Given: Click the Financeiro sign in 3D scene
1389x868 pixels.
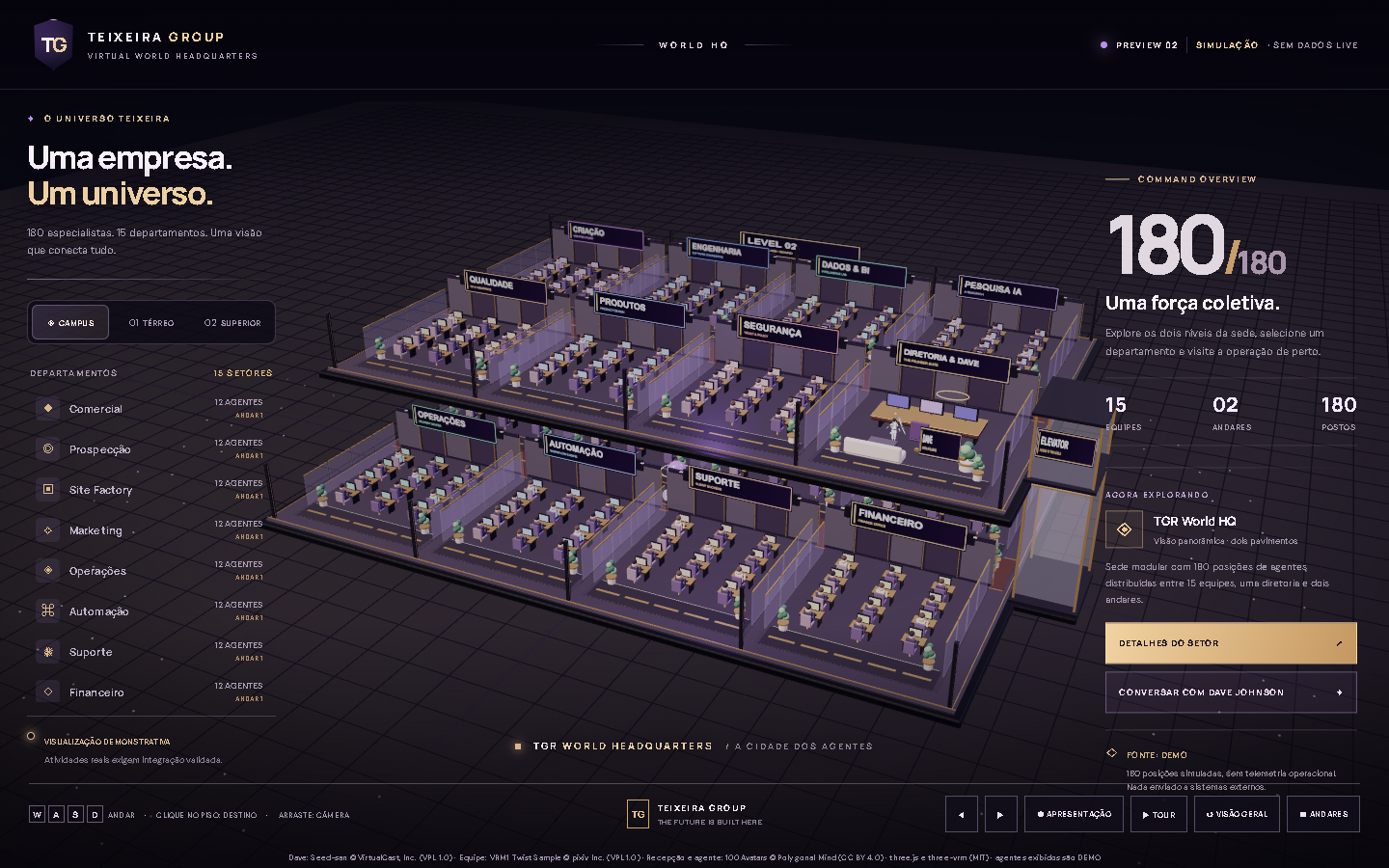Looking at the screenshot, I should (910, 526).
